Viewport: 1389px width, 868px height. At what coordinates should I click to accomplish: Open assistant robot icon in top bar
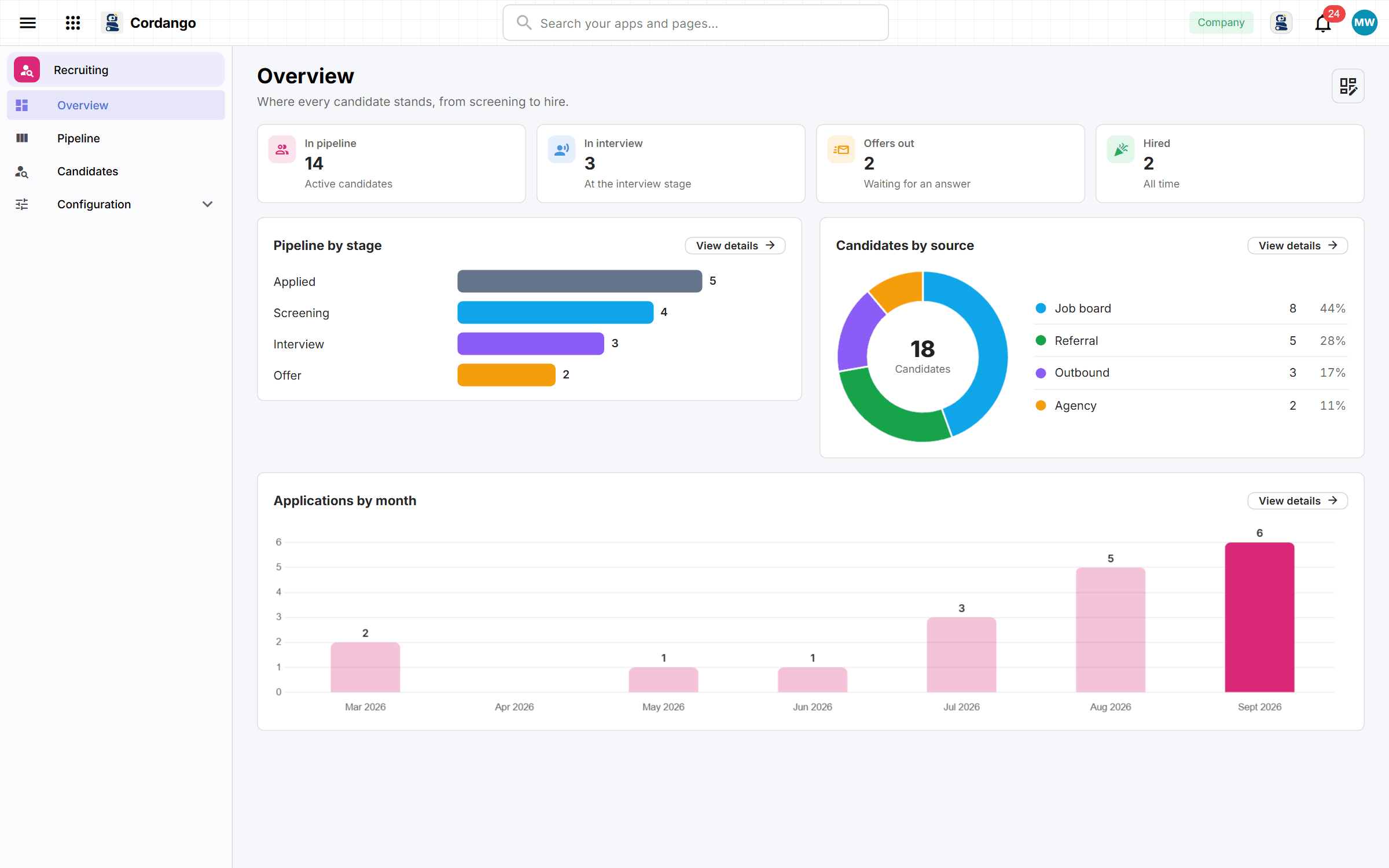pyautogui.click(x=1281, y=23)
